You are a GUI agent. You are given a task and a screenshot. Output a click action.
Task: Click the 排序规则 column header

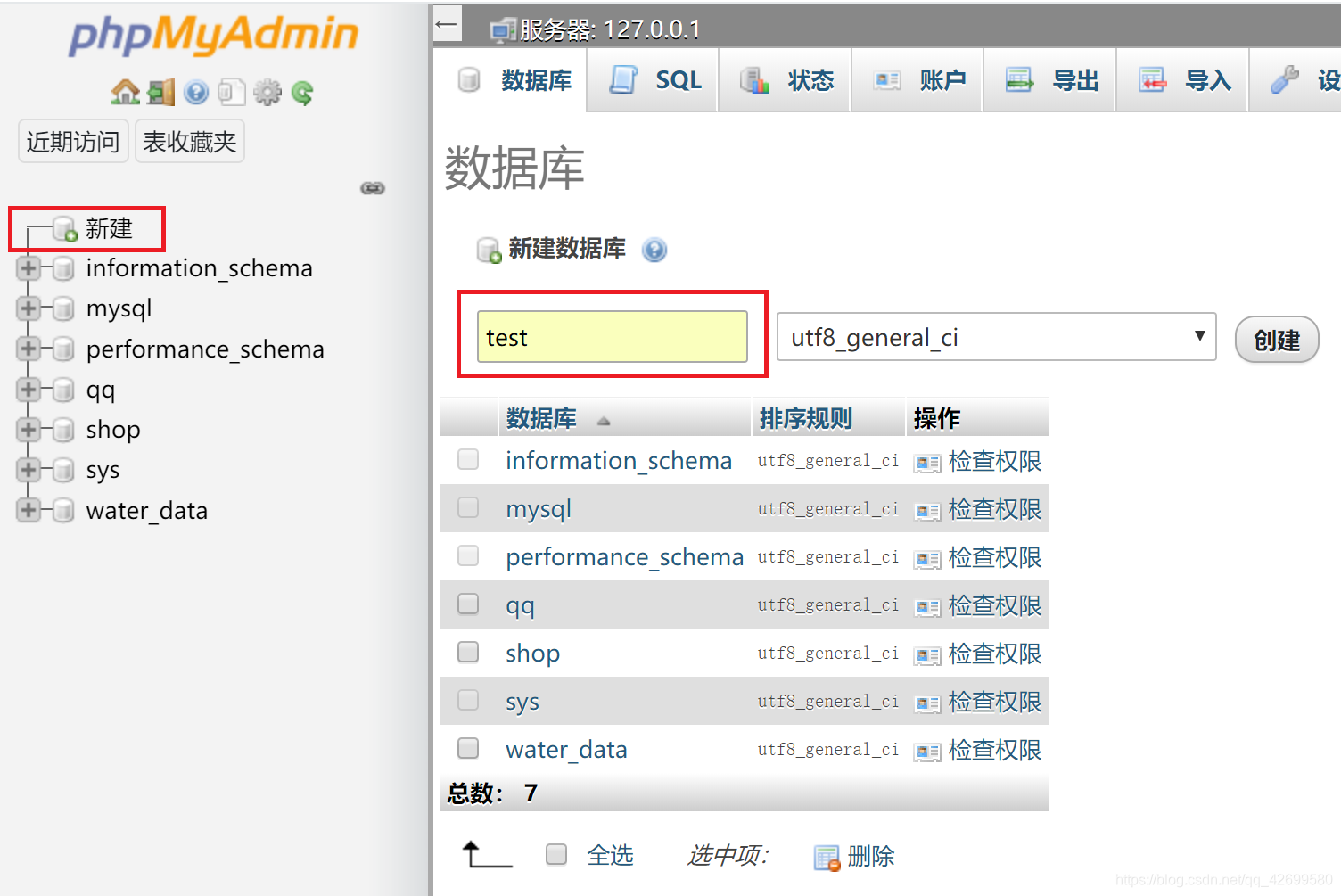(x=806, y=419)
